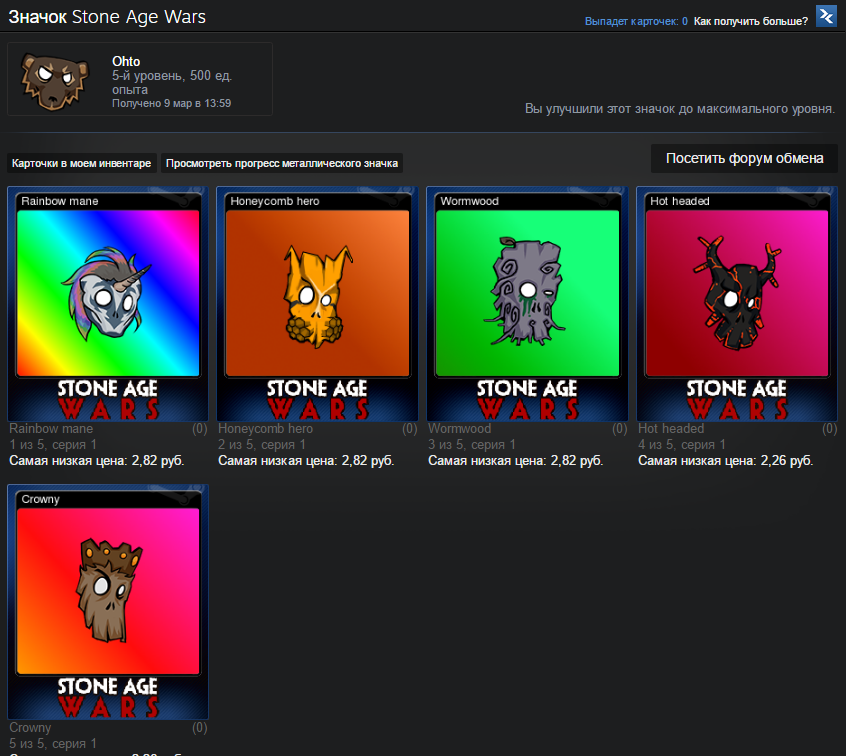Click 'Получено 9 мар в 13:59' text
Screen dimensions: 846x756
tap(172, 103)
